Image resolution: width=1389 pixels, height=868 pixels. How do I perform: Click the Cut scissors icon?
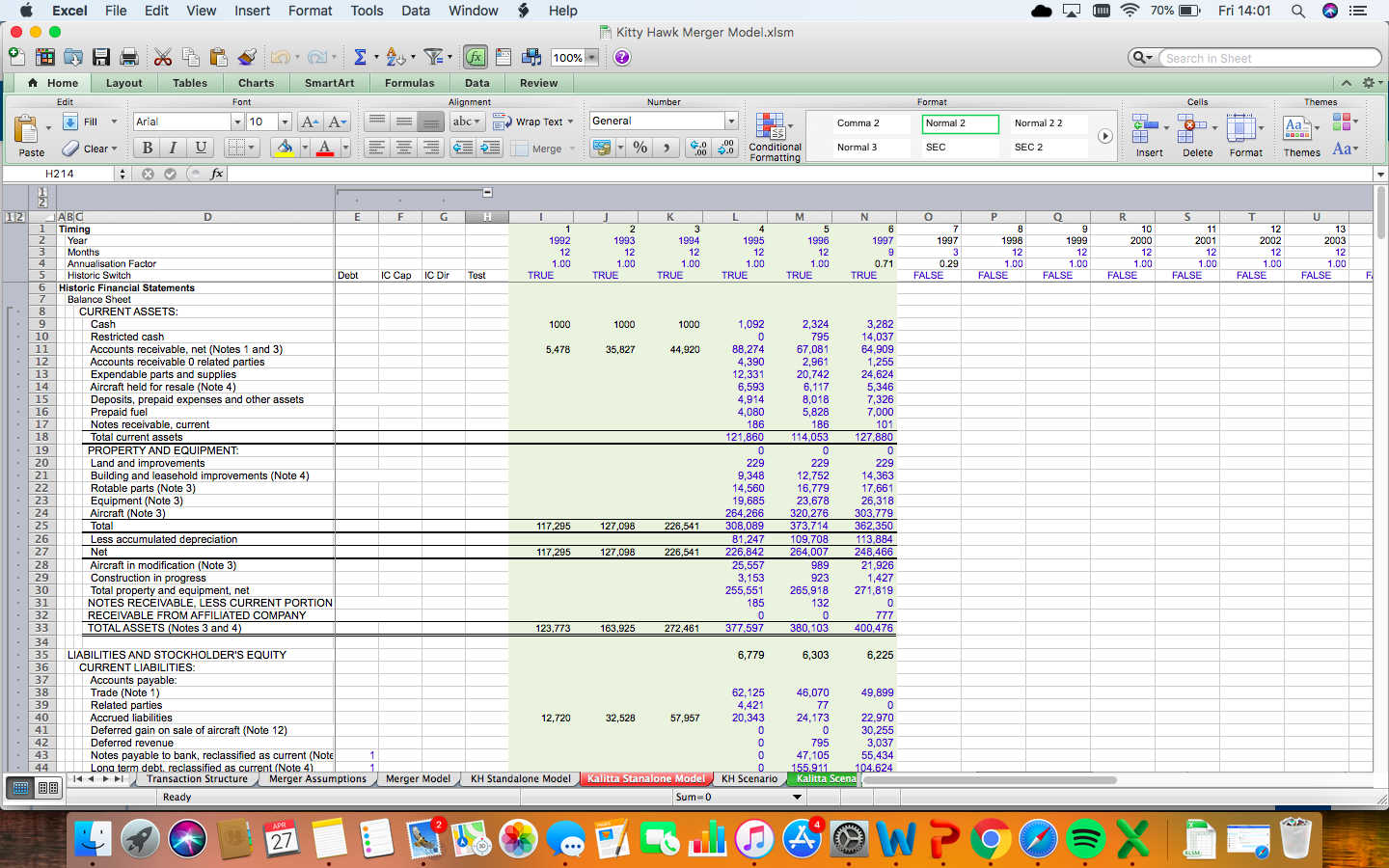point(163,58)
